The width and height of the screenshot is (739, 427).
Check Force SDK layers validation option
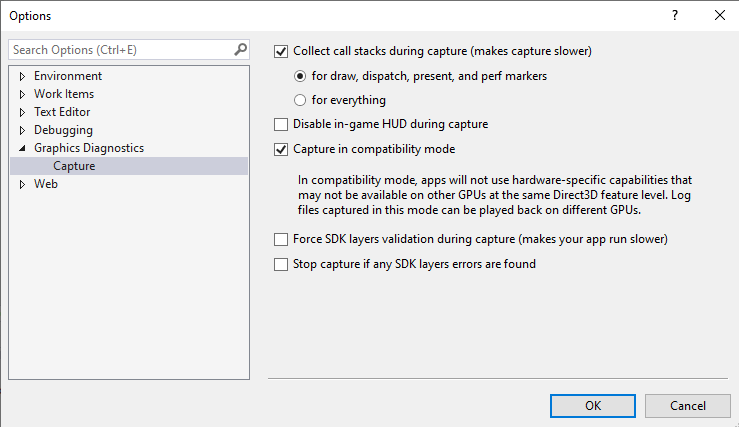tap(281, 240)
